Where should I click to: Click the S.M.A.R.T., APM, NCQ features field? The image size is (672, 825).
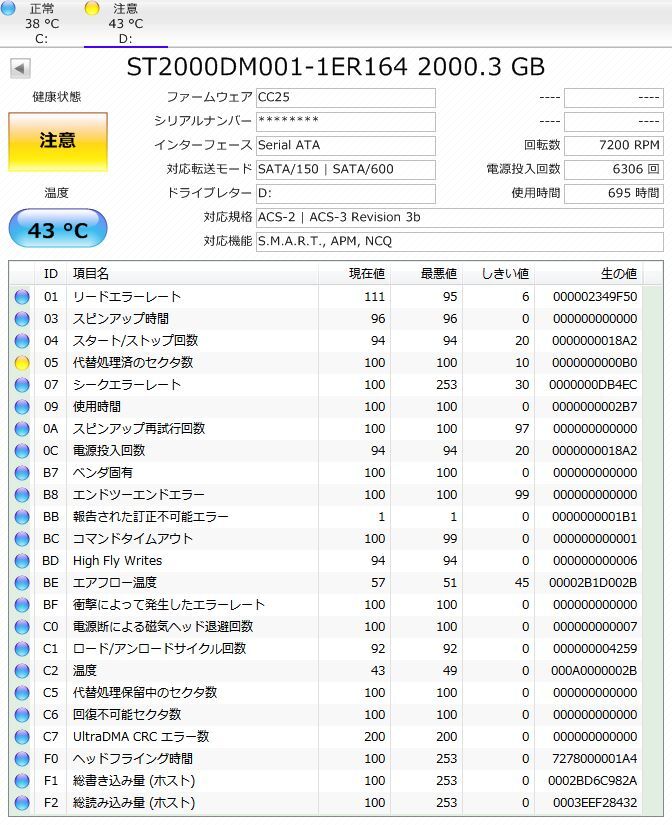pos(459,242)
